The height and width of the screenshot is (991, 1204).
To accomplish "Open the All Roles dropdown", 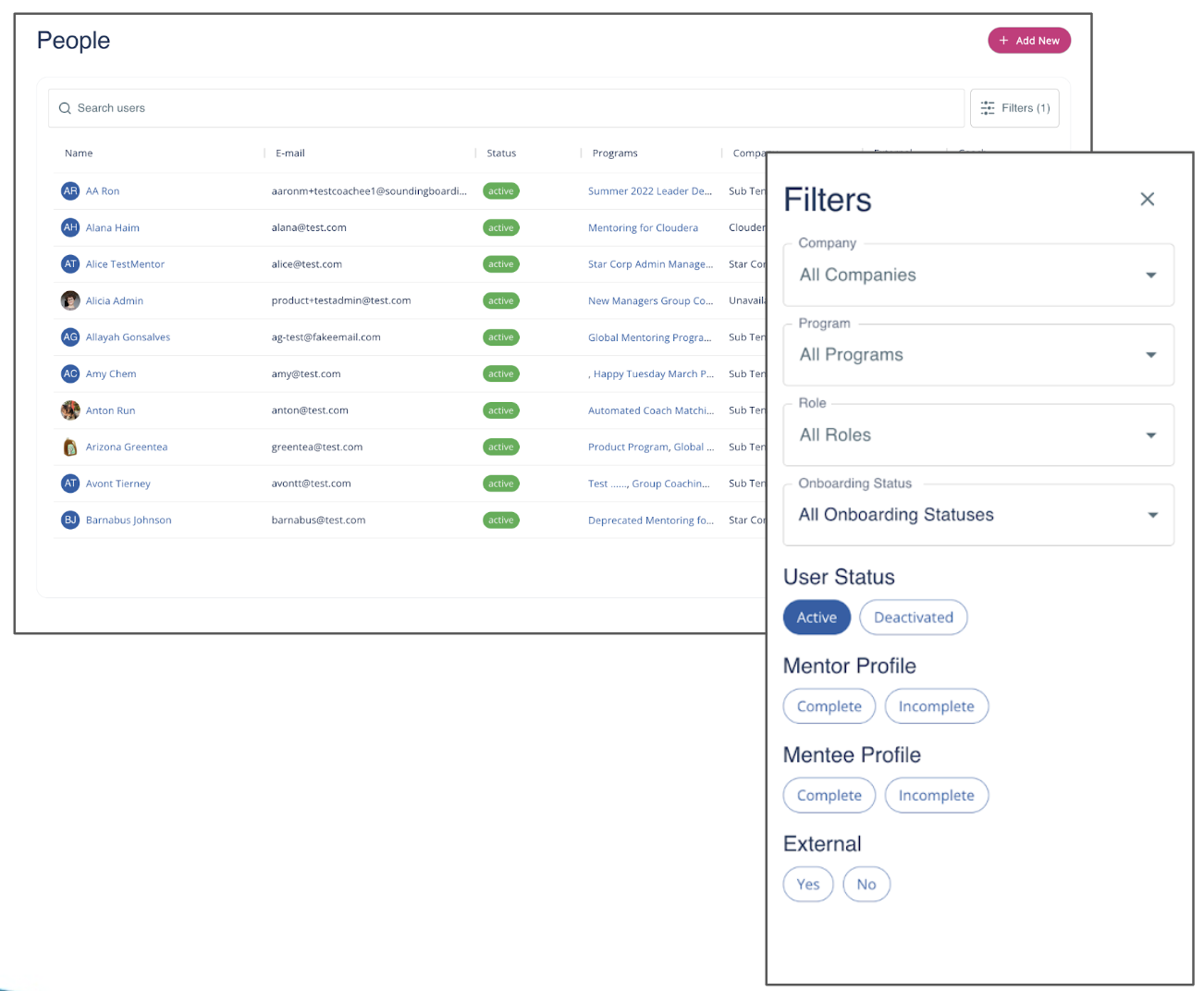I will pyautogui.click(x=977, y=435).
